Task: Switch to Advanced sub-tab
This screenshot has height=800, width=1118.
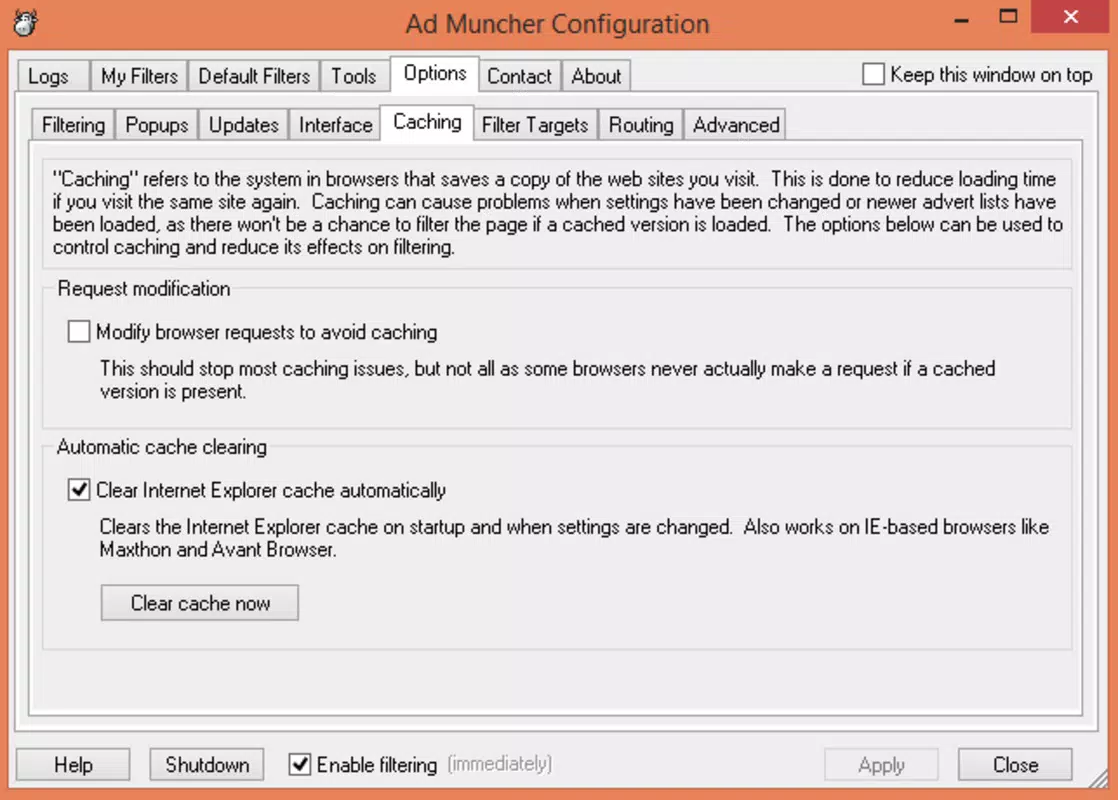Action: [736, 125]
